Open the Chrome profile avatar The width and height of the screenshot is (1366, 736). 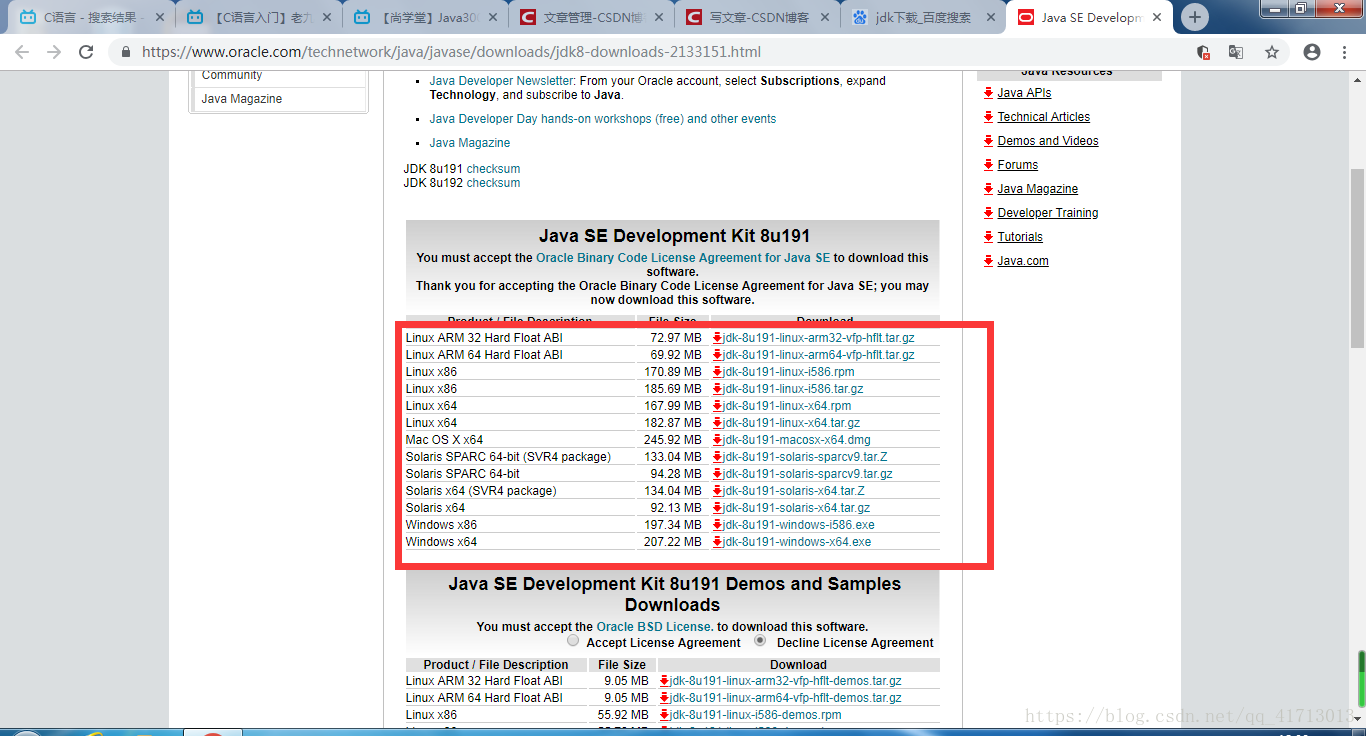click(1312, 52)
